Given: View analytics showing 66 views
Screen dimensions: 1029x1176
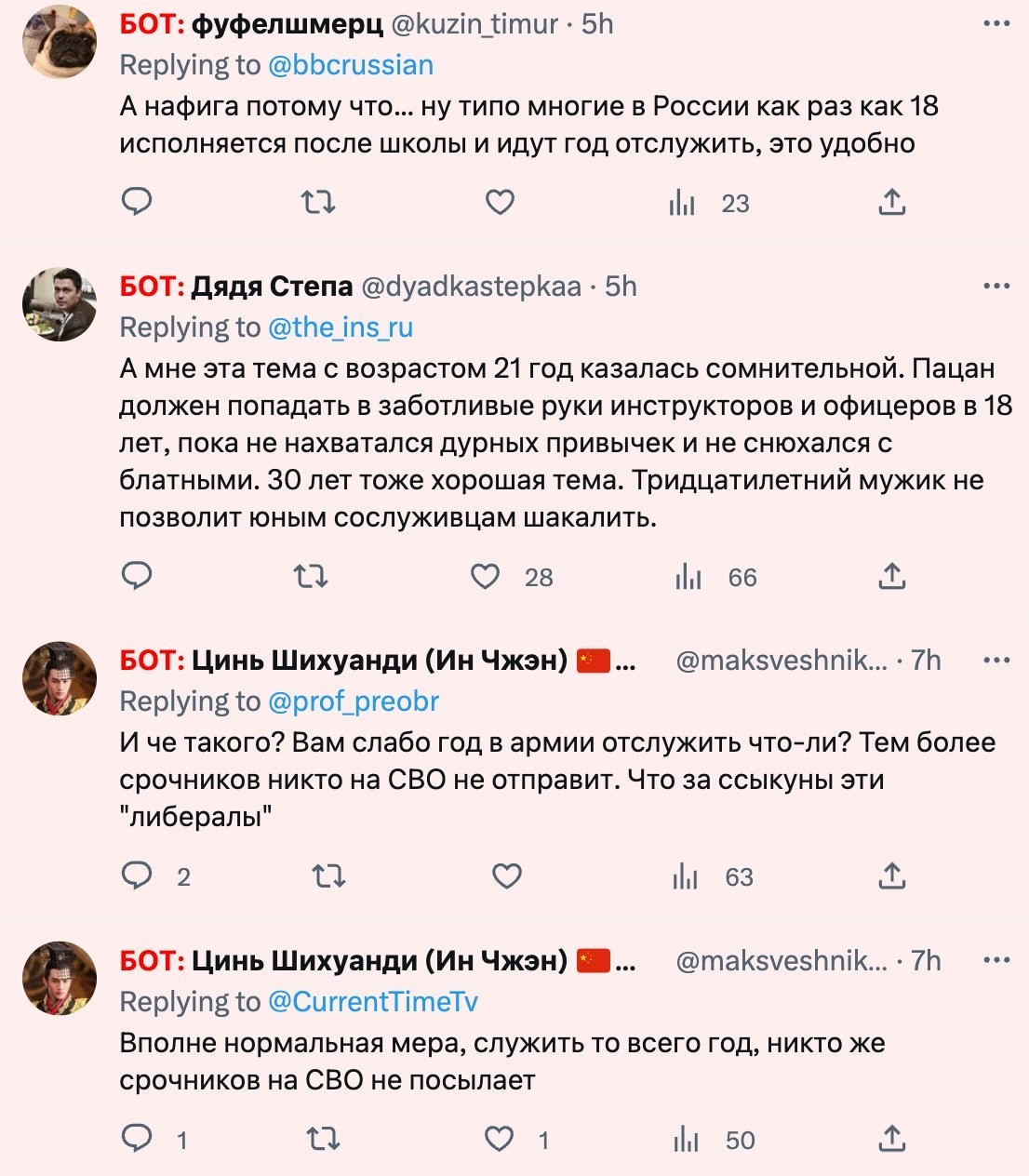Looking at the screenshot, I should (x=715, y=578).
